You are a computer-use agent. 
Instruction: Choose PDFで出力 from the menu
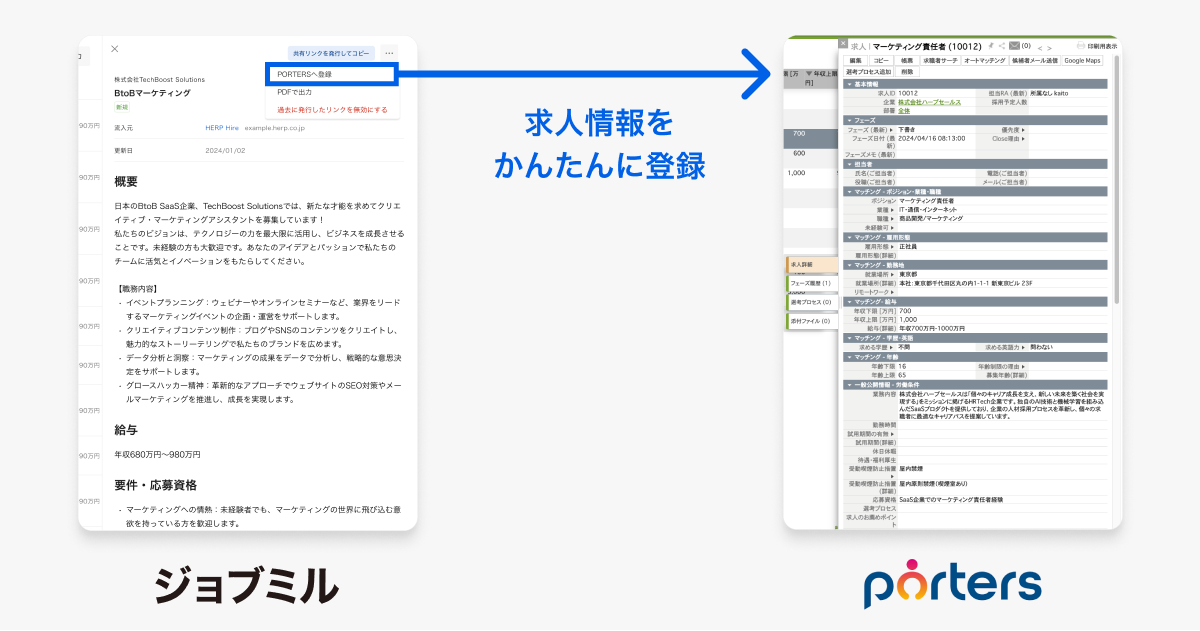tap(332, 92)
